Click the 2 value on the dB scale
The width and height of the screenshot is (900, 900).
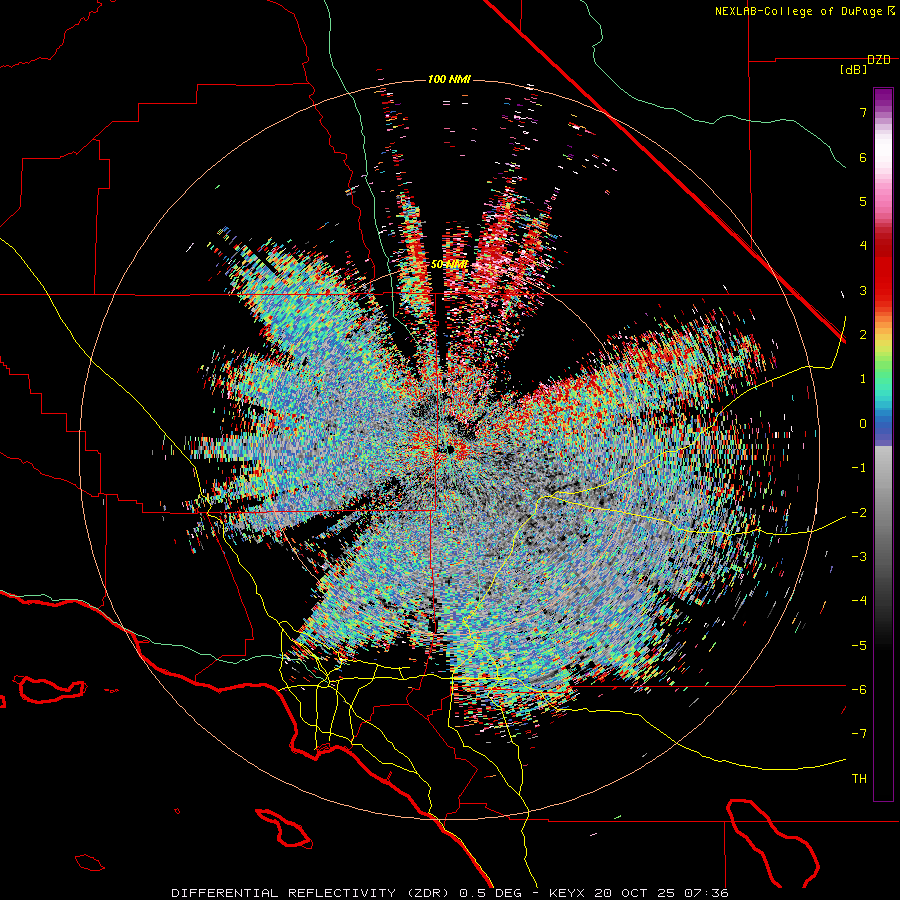863,335
